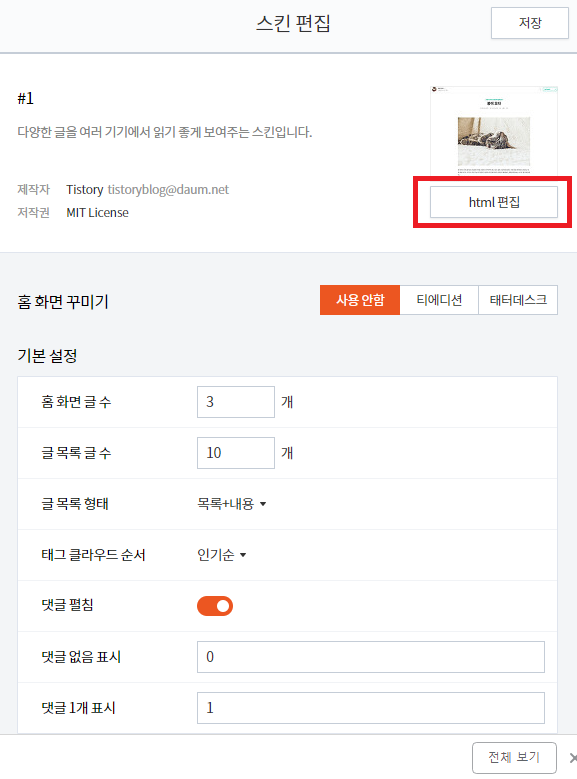The height and width of the screenshot is (779, 577).
Task: Click the skin preview thumbnail with cat
Action: click(494, 130)
